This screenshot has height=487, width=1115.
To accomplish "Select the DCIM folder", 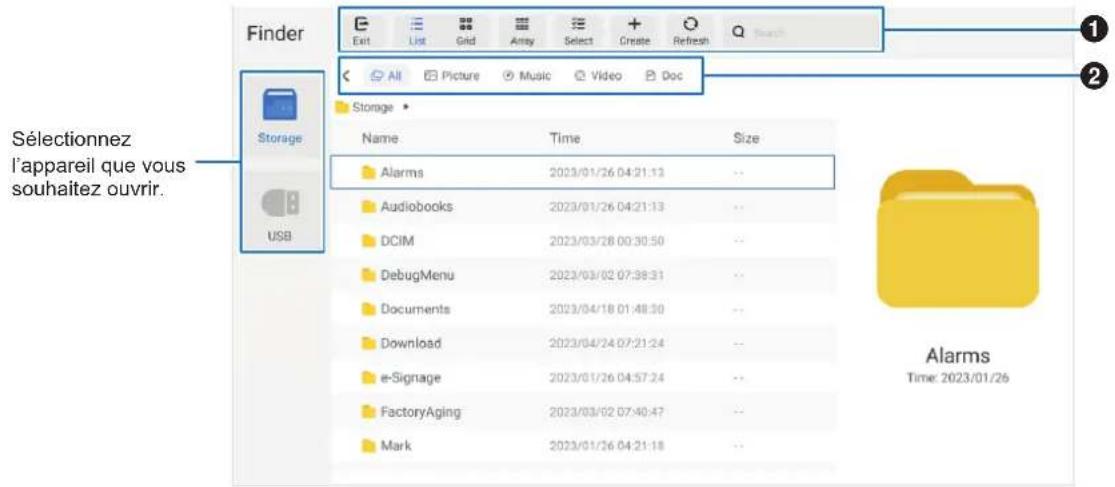I will (582, 241).
